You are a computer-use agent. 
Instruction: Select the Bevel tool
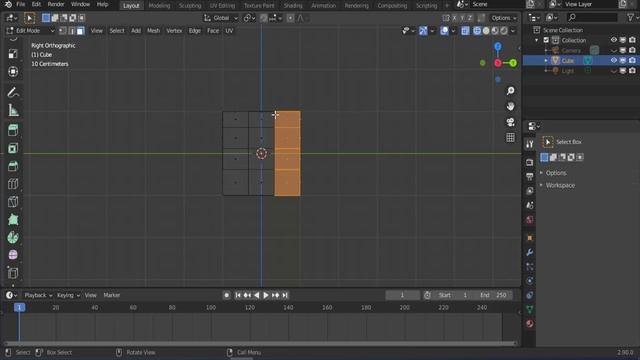point(13,166)
